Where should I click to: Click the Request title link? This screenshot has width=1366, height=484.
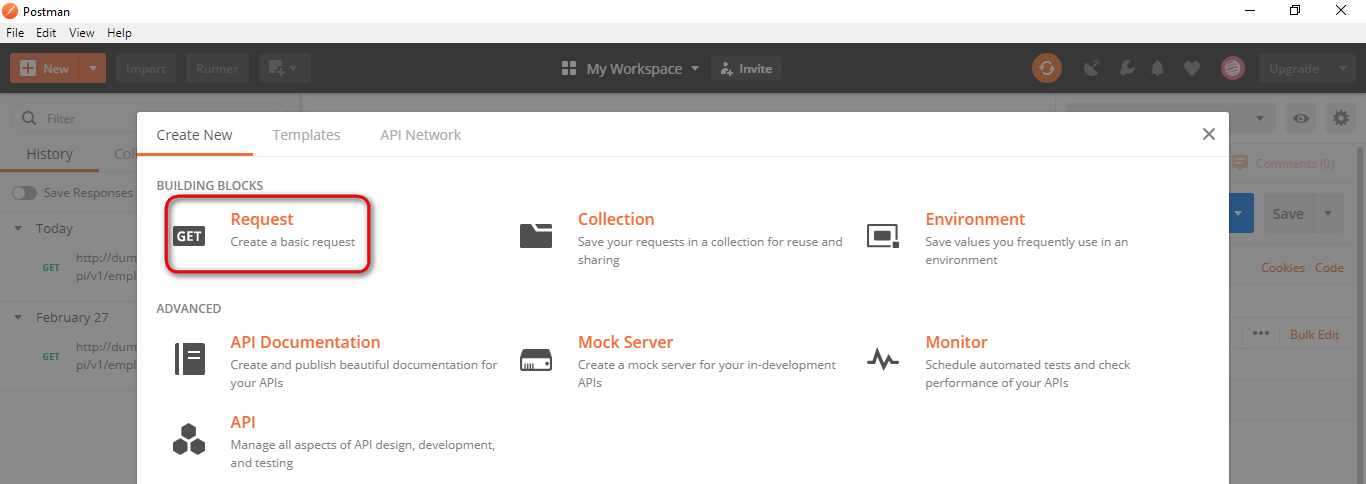pyautogui.click(x=262, y=219)
